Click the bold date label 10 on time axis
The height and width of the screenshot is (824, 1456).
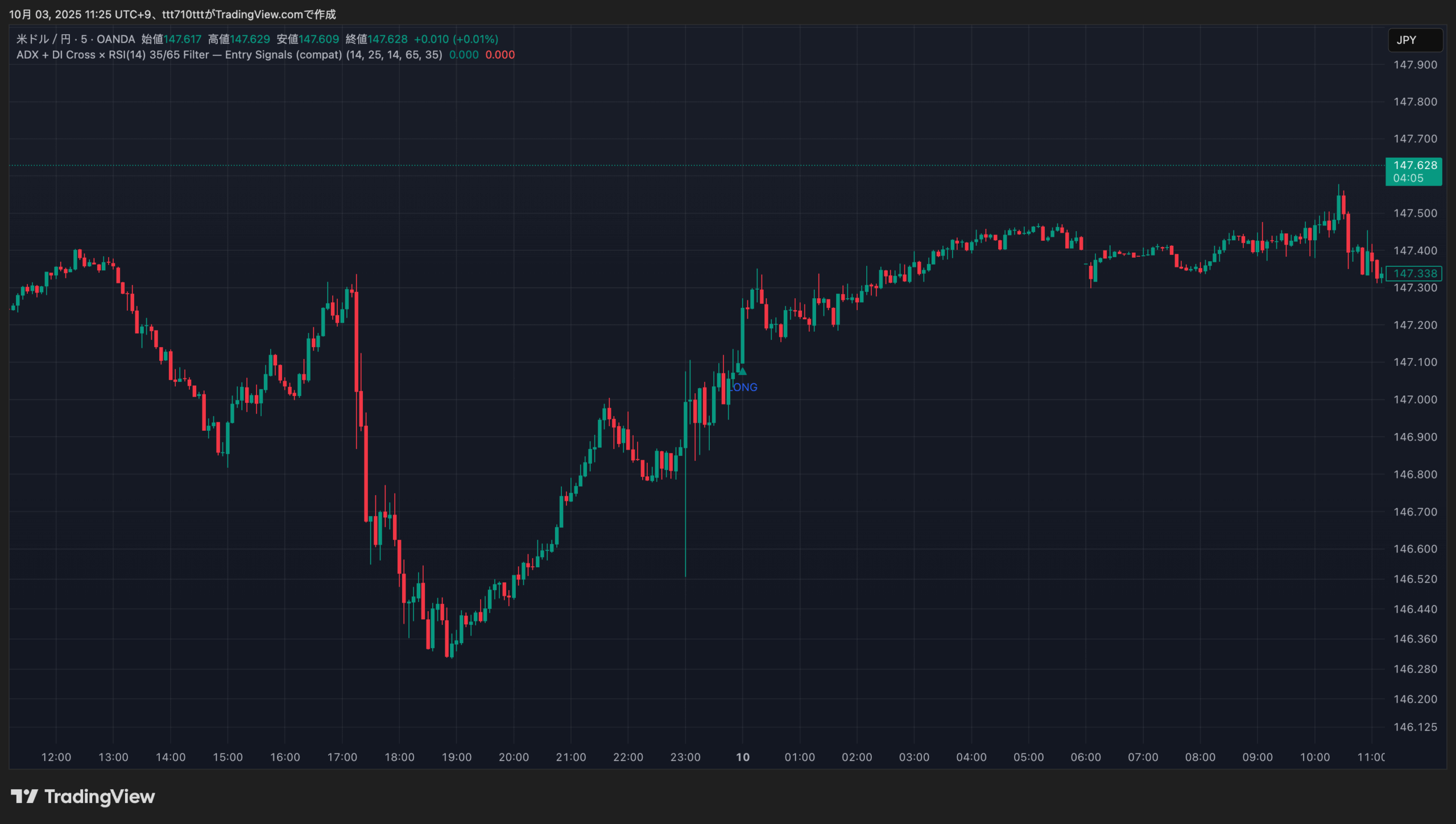pos(743,757)
